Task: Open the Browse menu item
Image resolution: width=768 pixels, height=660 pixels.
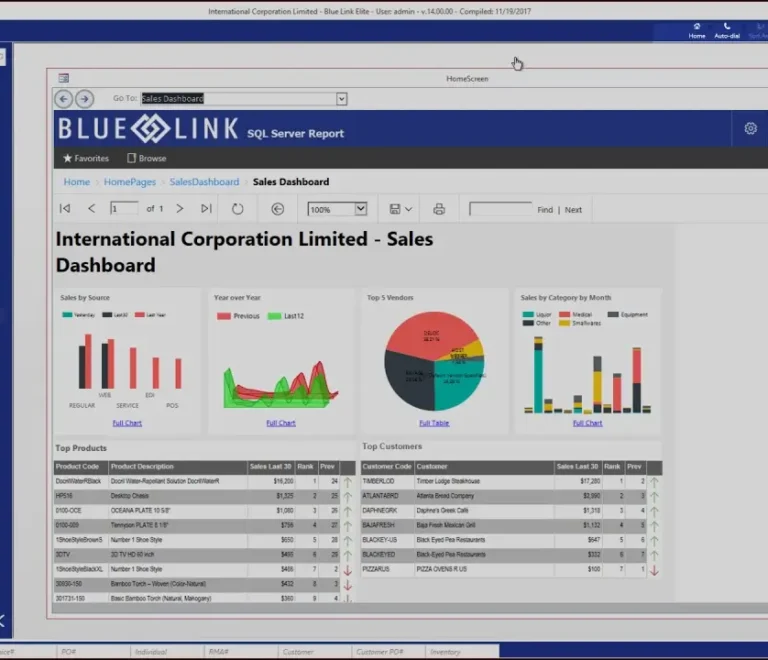Action: 146,158
